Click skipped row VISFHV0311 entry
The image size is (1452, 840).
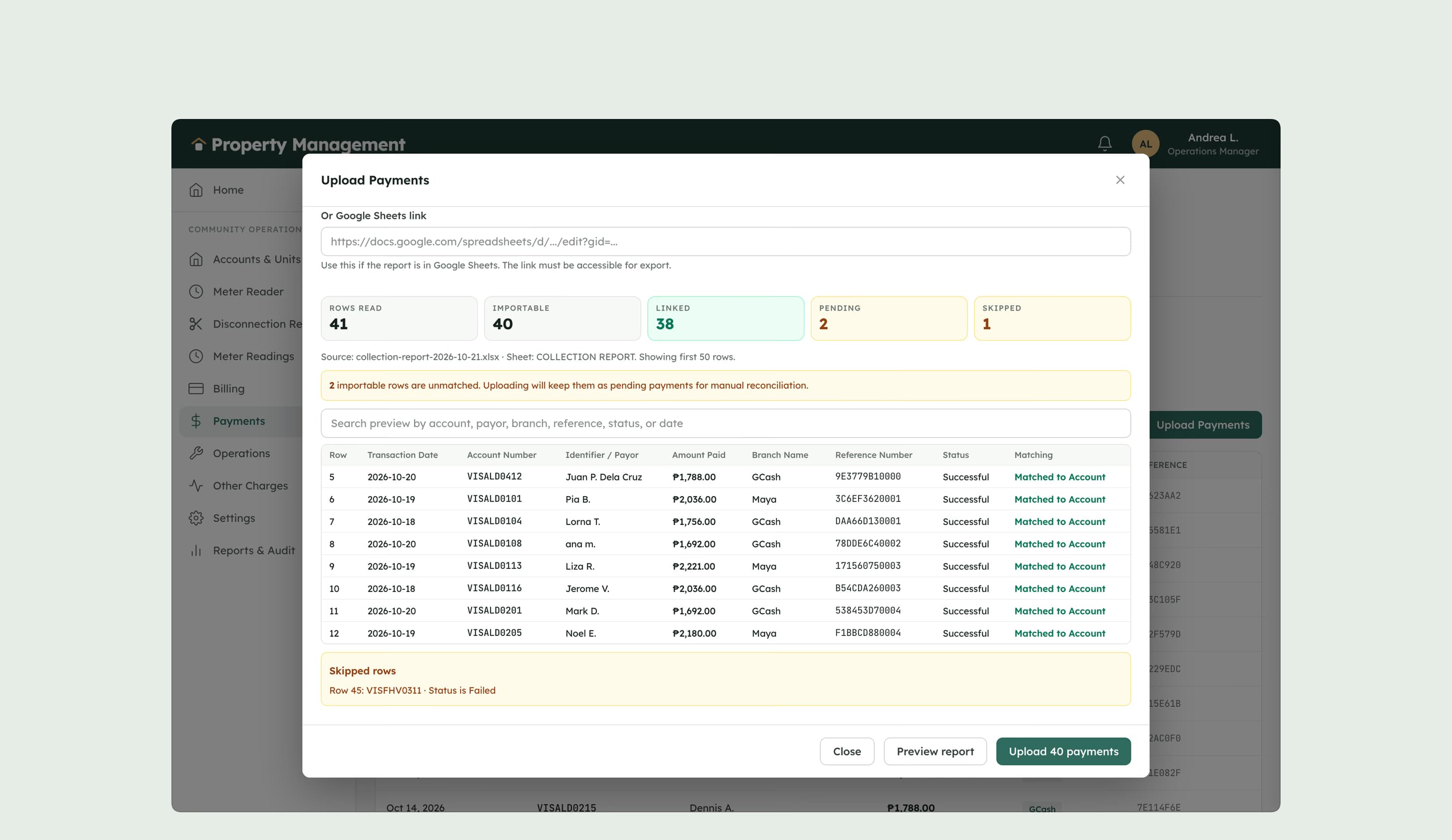tap(412, 690)
